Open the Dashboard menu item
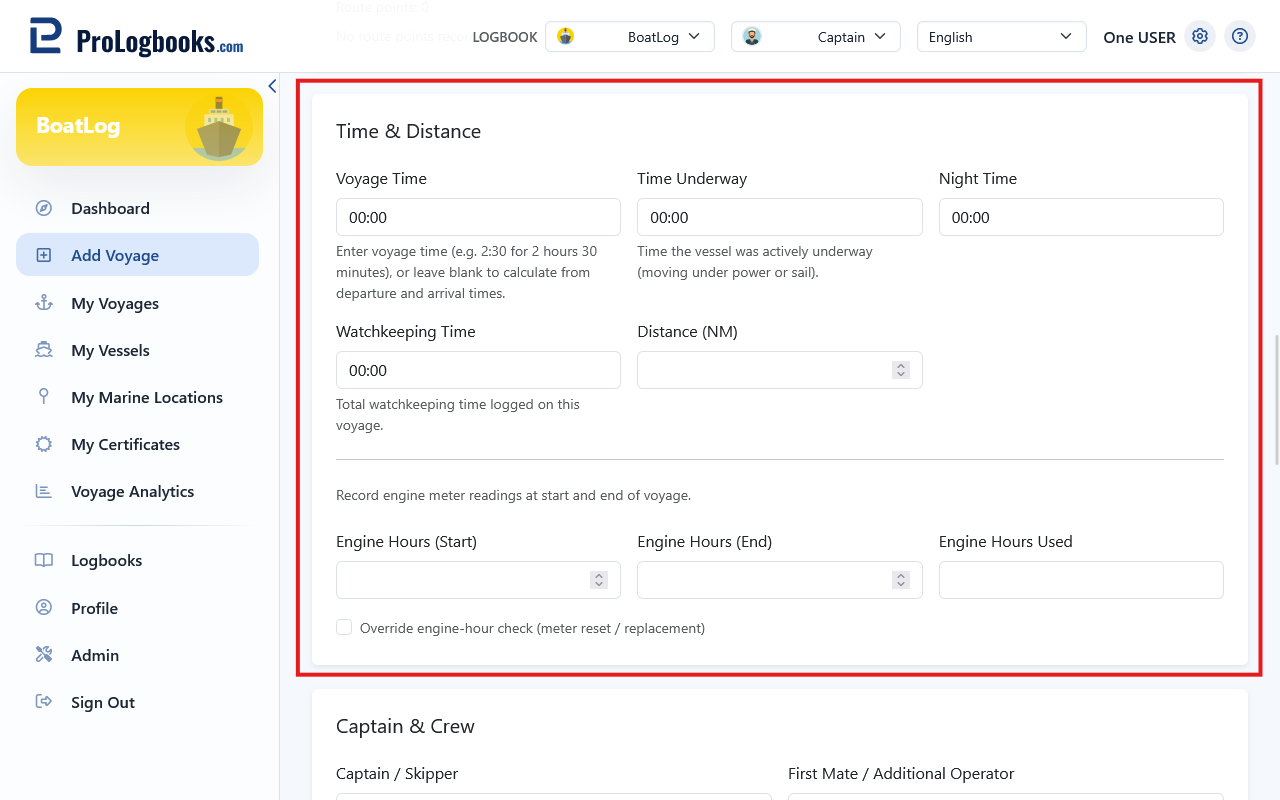This screenshot has width=1280, height=800. (137, 208)
